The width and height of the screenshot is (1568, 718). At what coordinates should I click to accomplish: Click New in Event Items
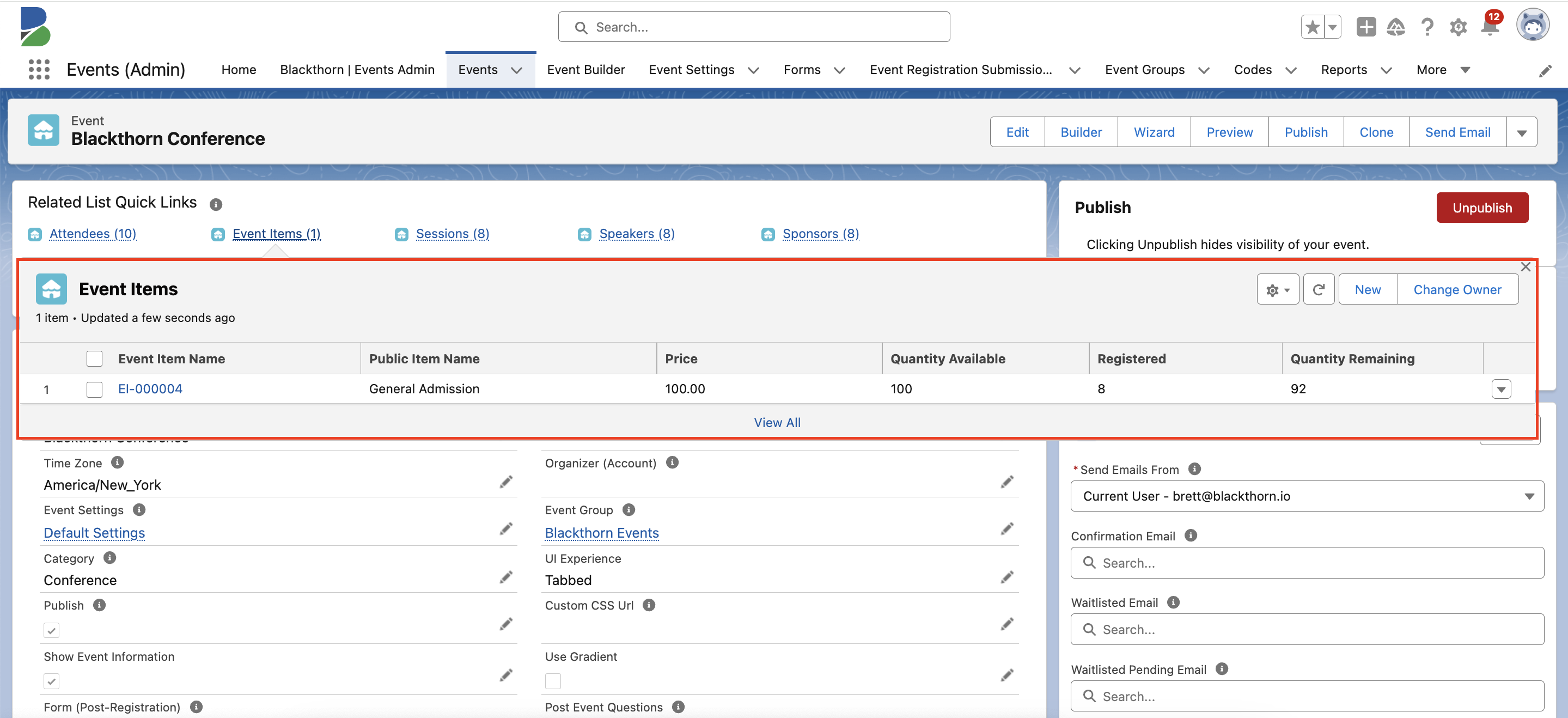pyautogui.click(x=1368, y=290)
